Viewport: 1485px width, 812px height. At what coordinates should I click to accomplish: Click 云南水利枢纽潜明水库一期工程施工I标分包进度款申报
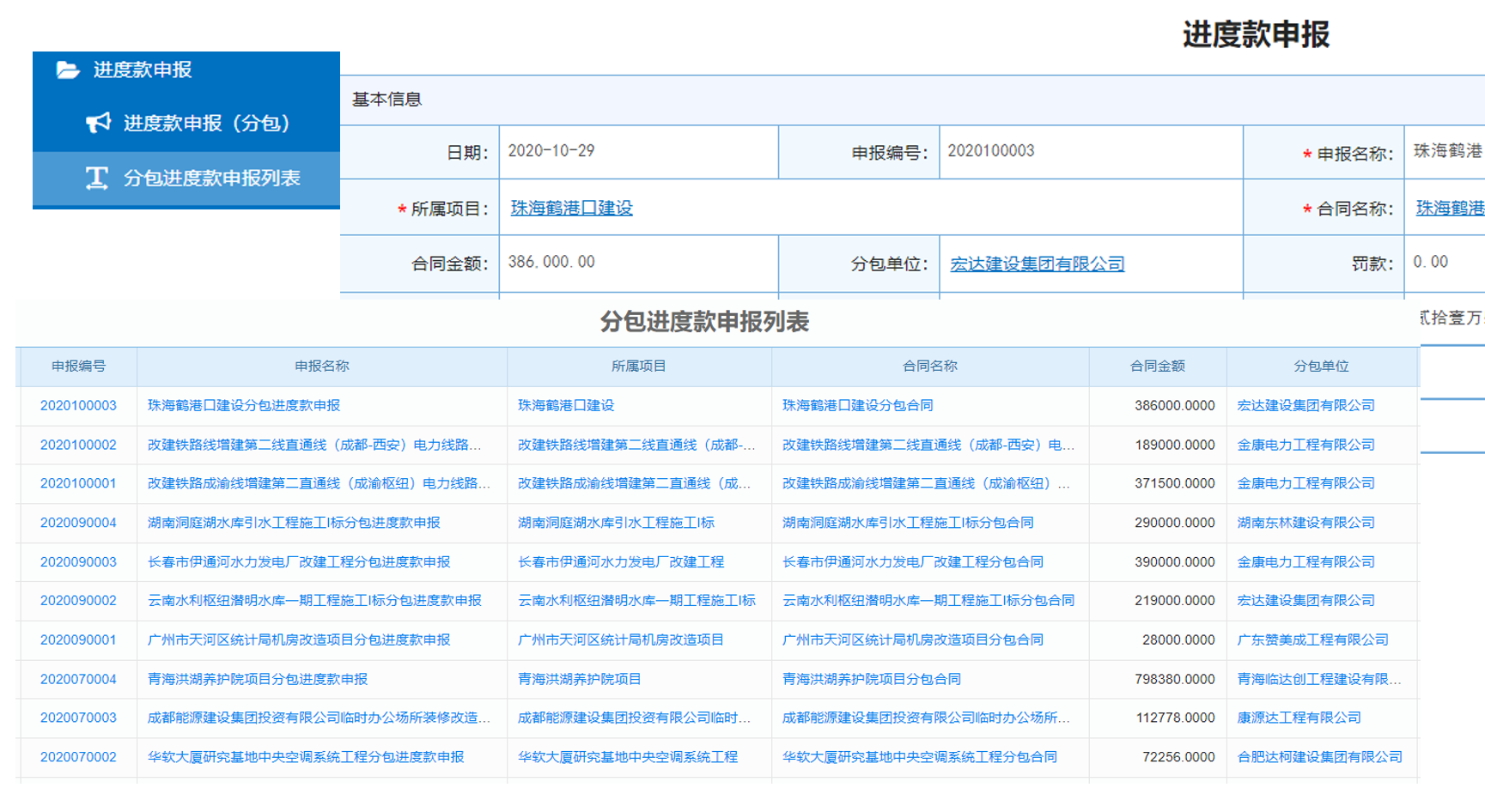[314, 602]
